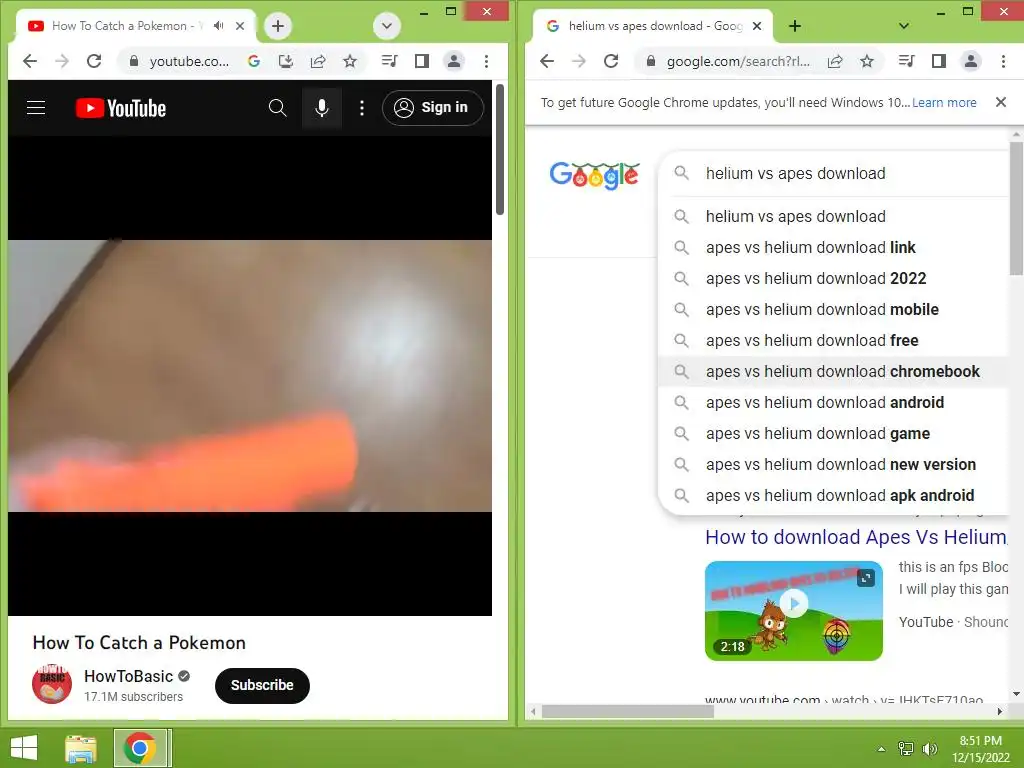Mute the How To Catch a Pokemon tab

pyautogui.click(x=219, y=25)
